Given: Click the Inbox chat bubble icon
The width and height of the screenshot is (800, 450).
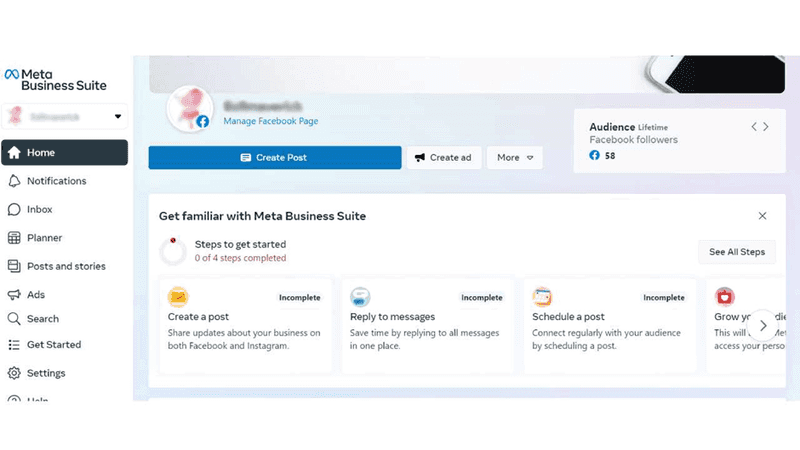Looking at the screenshot, I should click(14, 209).
